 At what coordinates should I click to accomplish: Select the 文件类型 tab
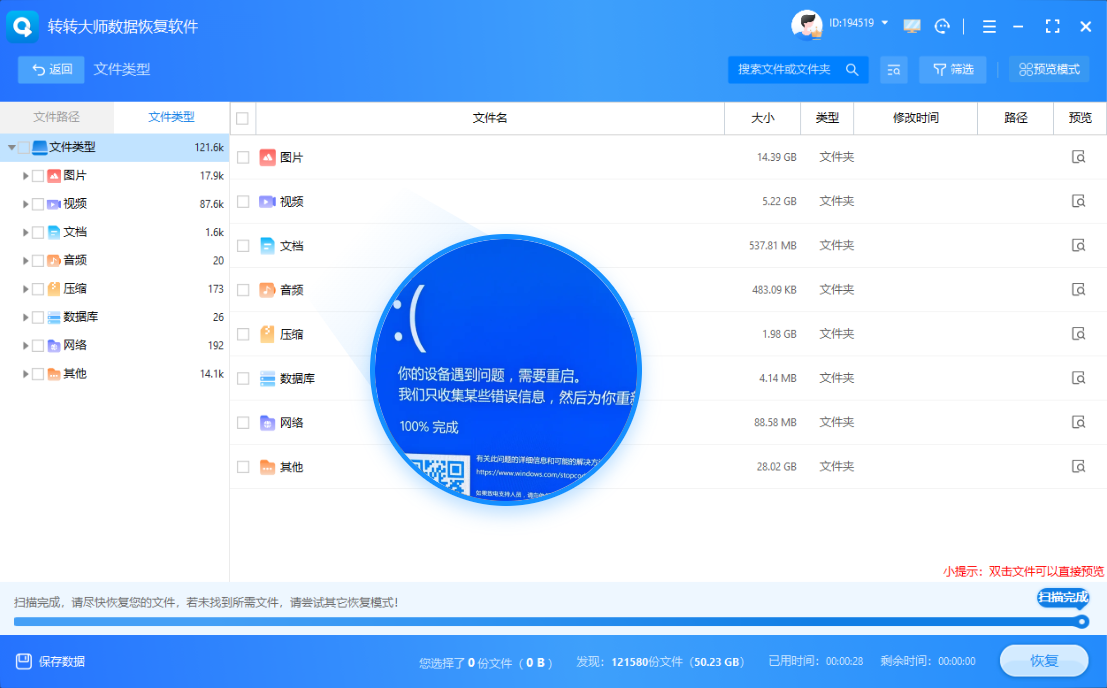(171, 117)
